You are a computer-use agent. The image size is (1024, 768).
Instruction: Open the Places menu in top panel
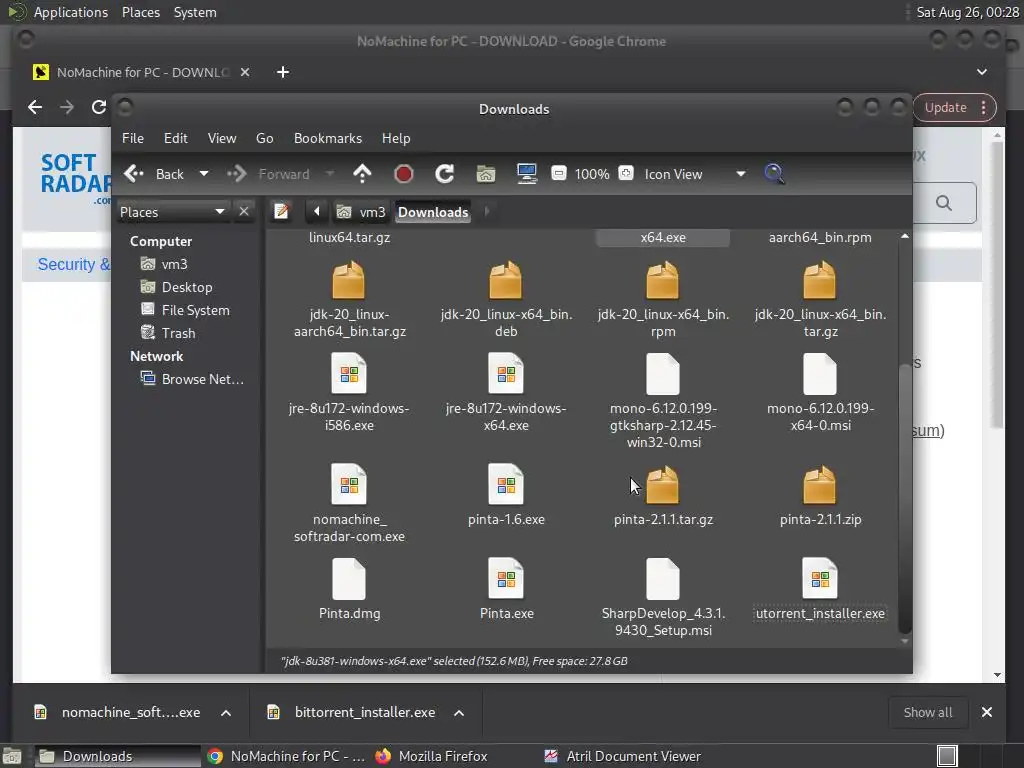point(140,12)
